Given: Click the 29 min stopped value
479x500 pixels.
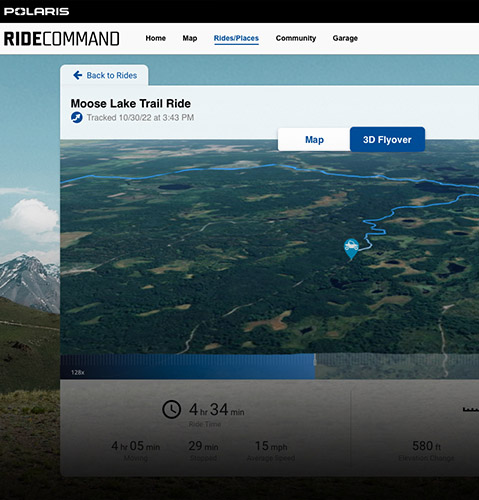Looking at the screenshot, I should click(x=203, y=446).
